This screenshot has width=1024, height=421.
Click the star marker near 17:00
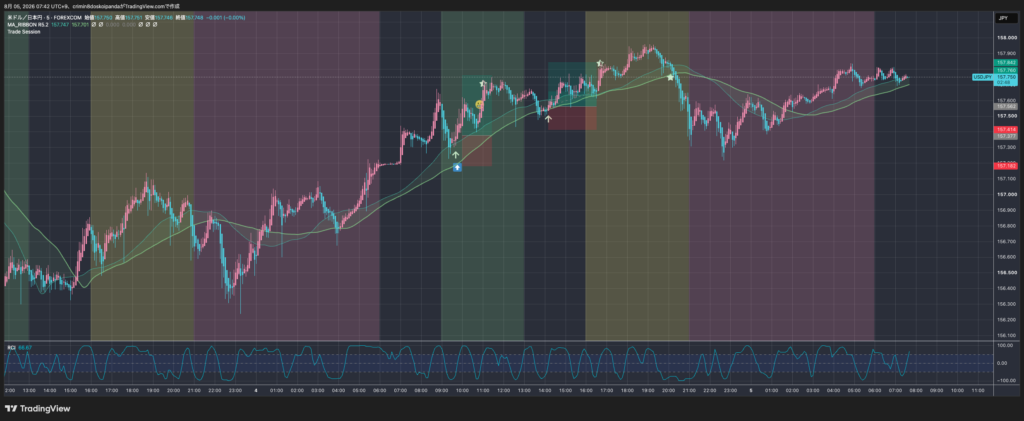point(600,63)
